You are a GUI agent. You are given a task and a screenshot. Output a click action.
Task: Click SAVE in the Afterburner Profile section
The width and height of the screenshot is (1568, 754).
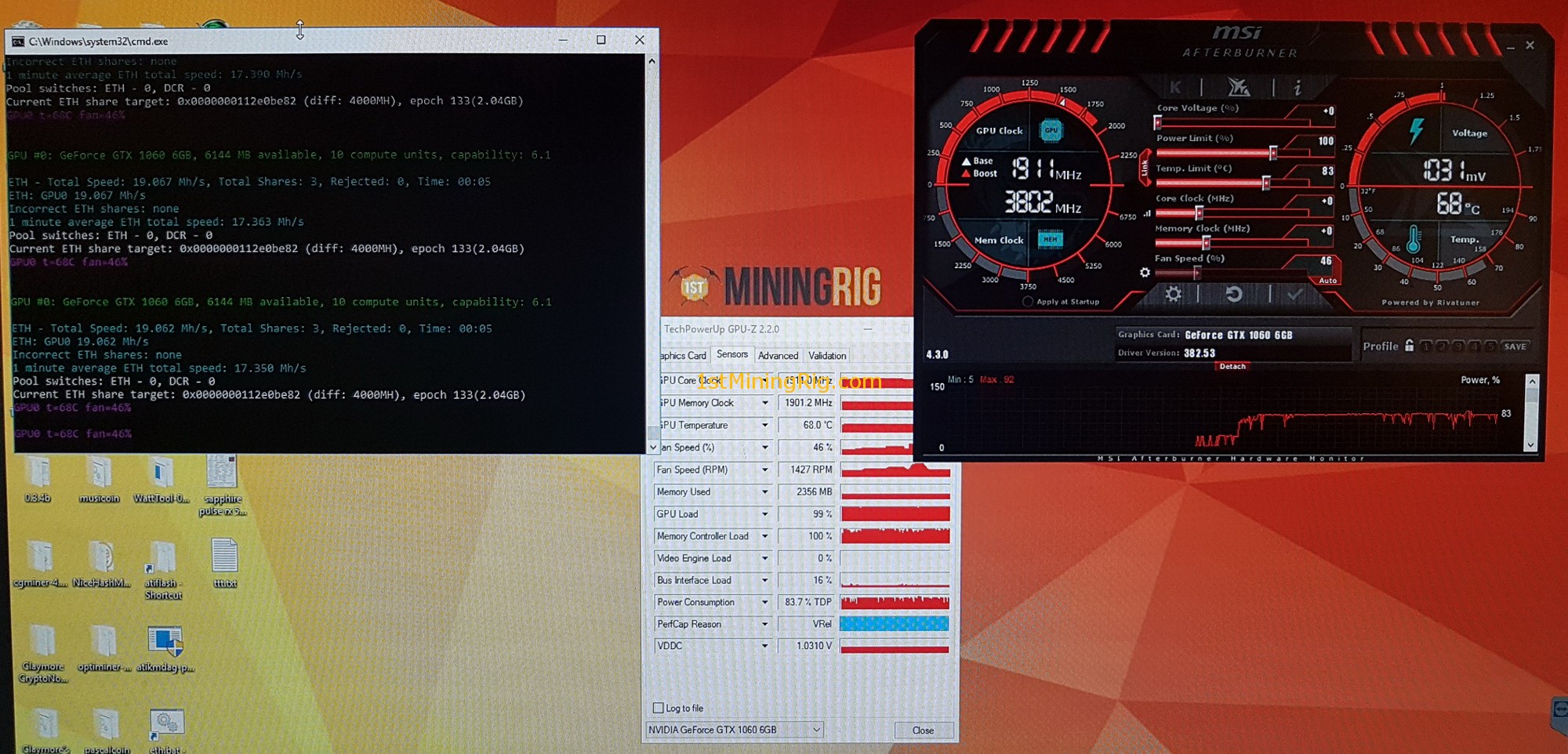click(1515, 346)
